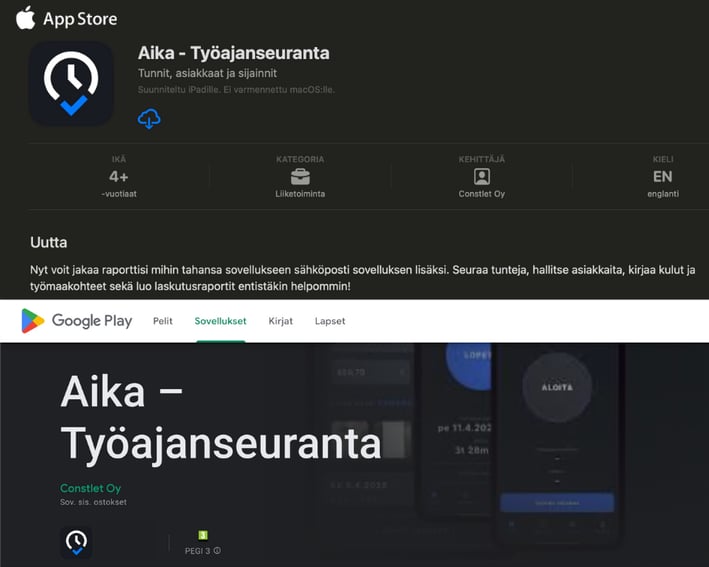Screen dimensions: 709x567
Task: Open the Pelit tab
Action: [x=163, y=321]
